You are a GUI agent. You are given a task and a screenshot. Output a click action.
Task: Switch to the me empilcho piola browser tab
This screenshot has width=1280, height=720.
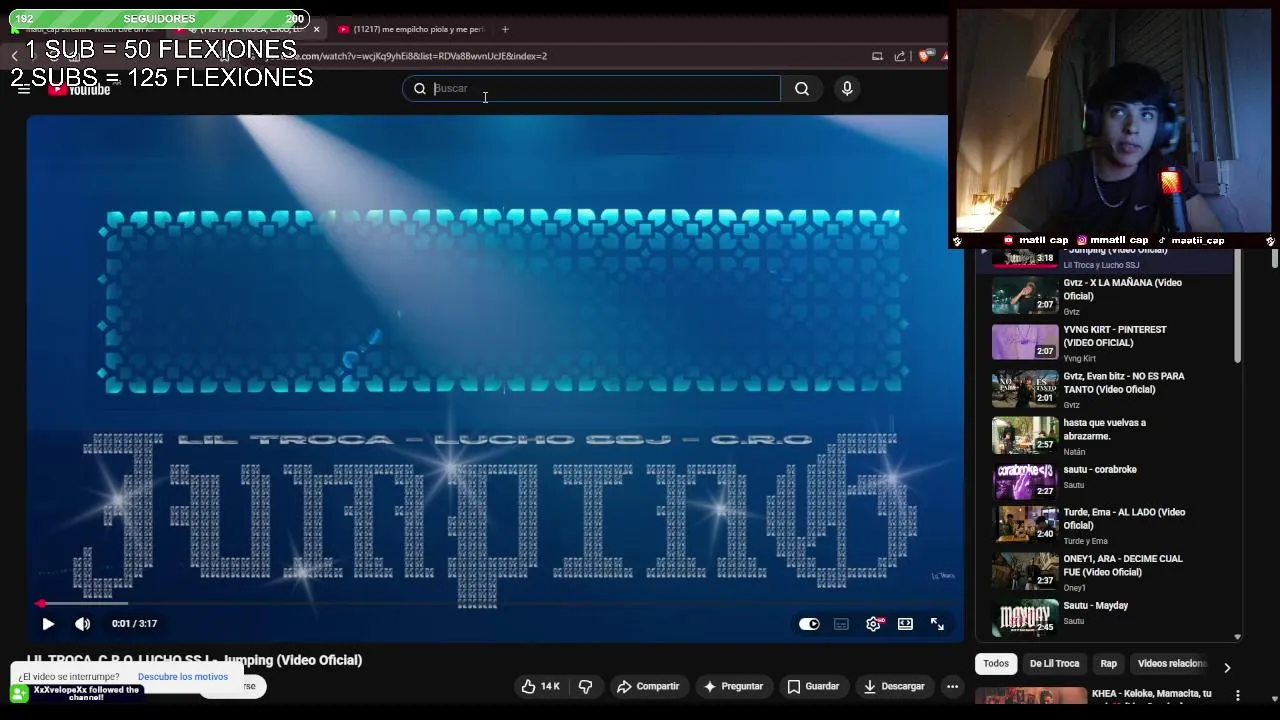[x=411, y=29]
